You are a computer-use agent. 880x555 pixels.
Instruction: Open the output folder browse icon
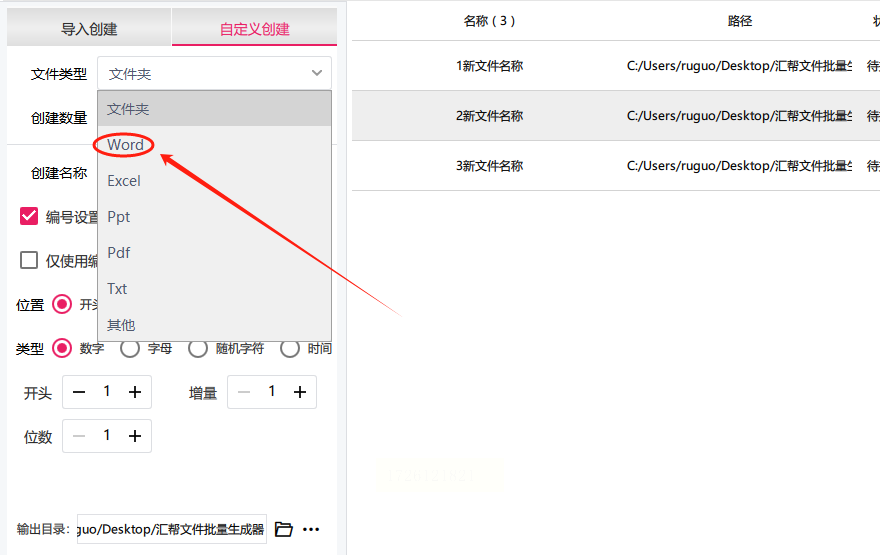pyautogui.click(x=283, y=529)
